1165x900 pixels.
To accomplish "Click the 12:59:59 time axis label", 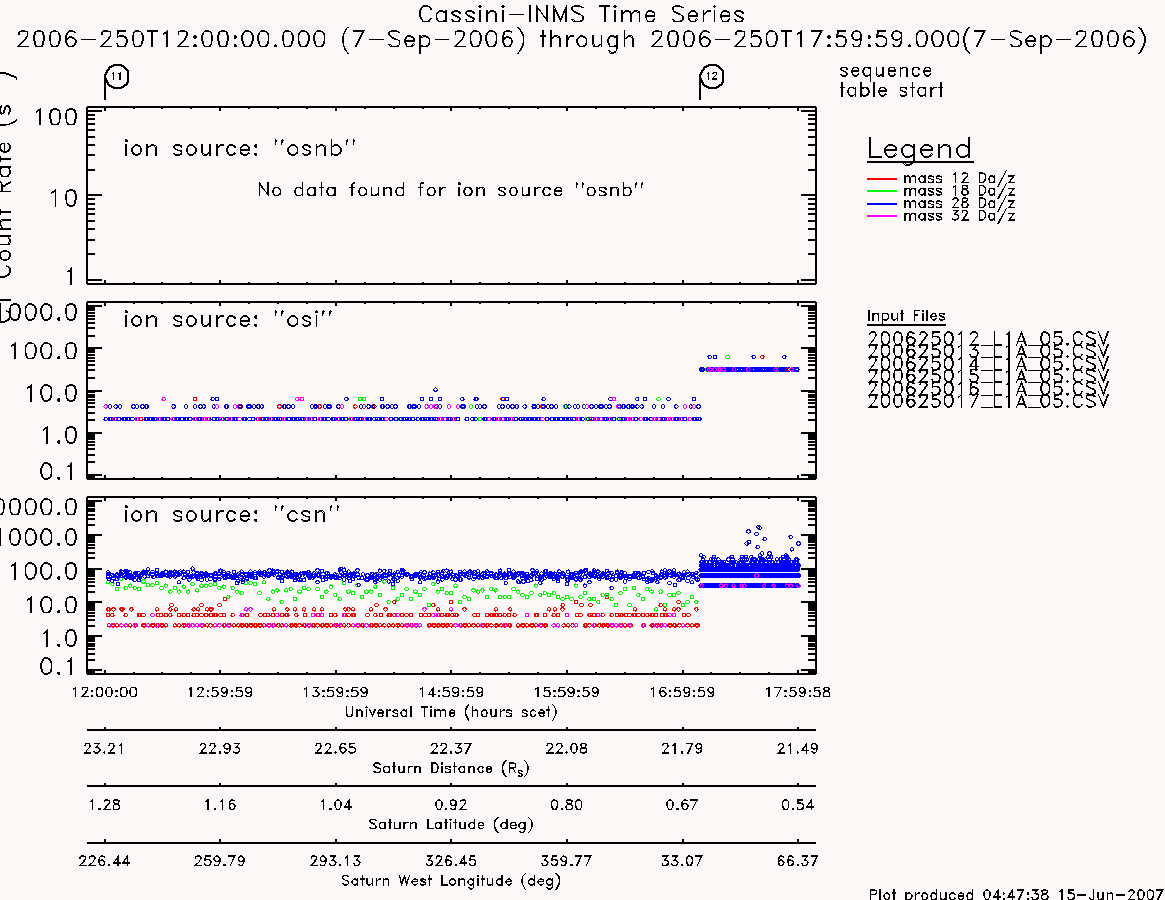I will point(220,692).
